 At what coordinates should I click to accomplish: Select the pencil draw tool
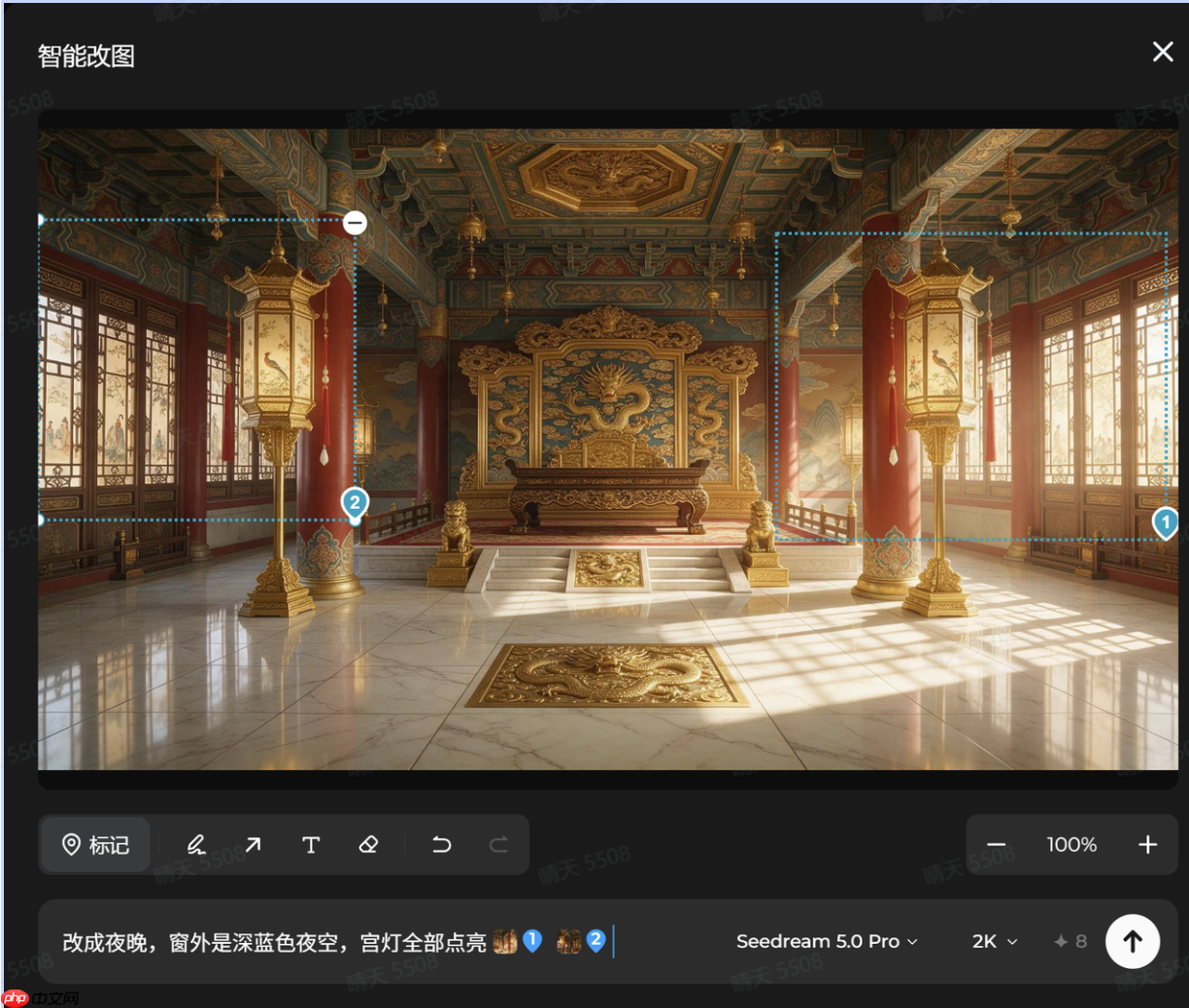(x=196, y=845)
